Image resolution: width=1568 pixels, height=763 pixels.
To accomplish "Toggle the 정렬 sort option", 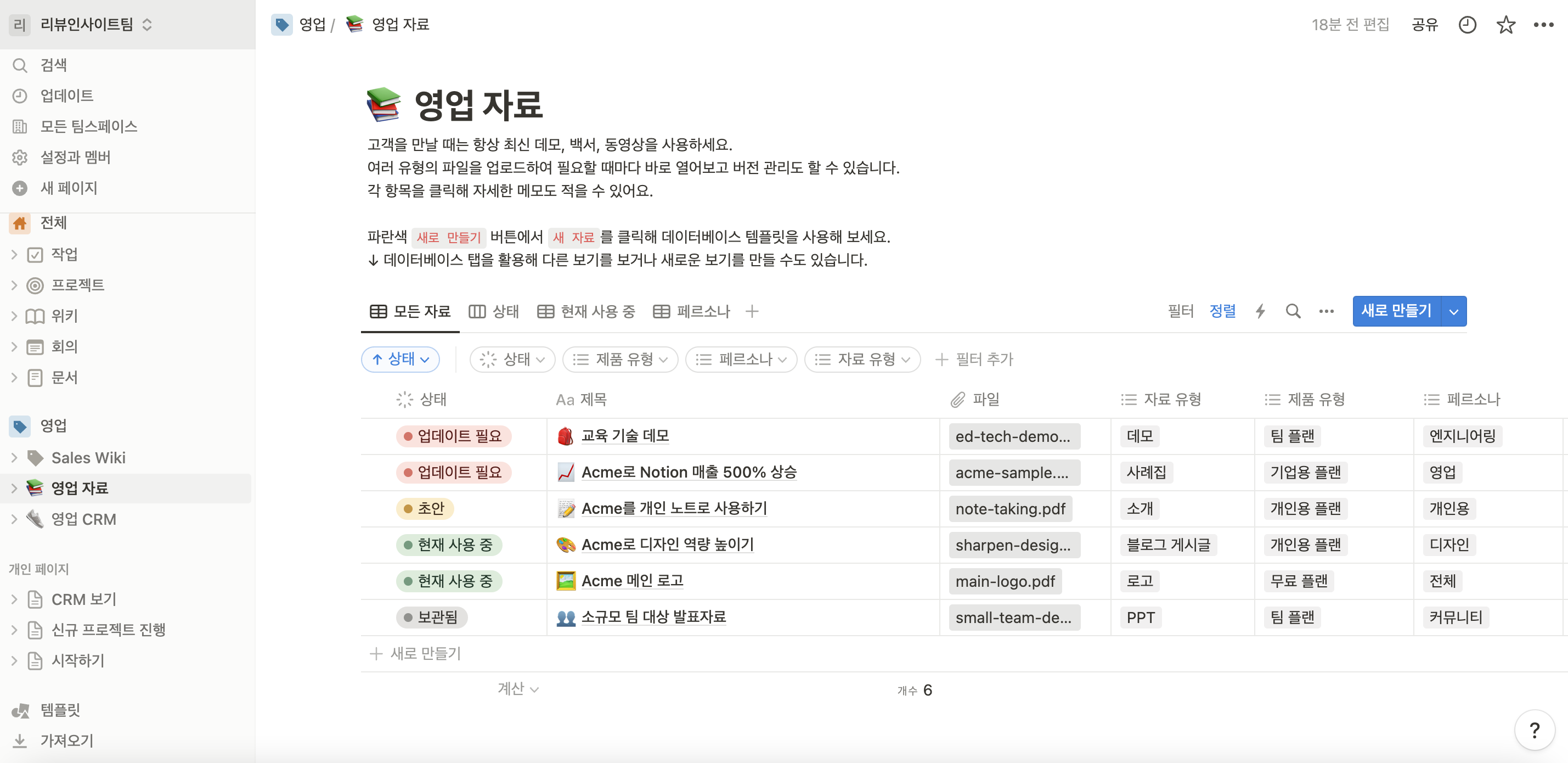I will pos(1222,311).
